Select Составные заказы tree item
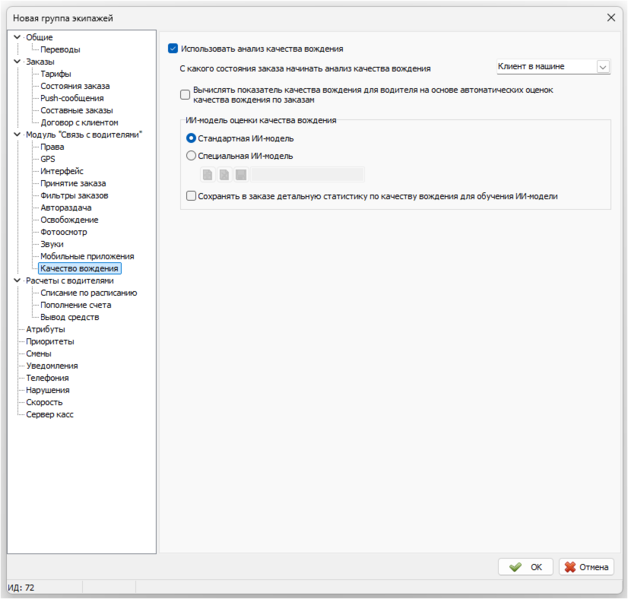 (76, 110)
